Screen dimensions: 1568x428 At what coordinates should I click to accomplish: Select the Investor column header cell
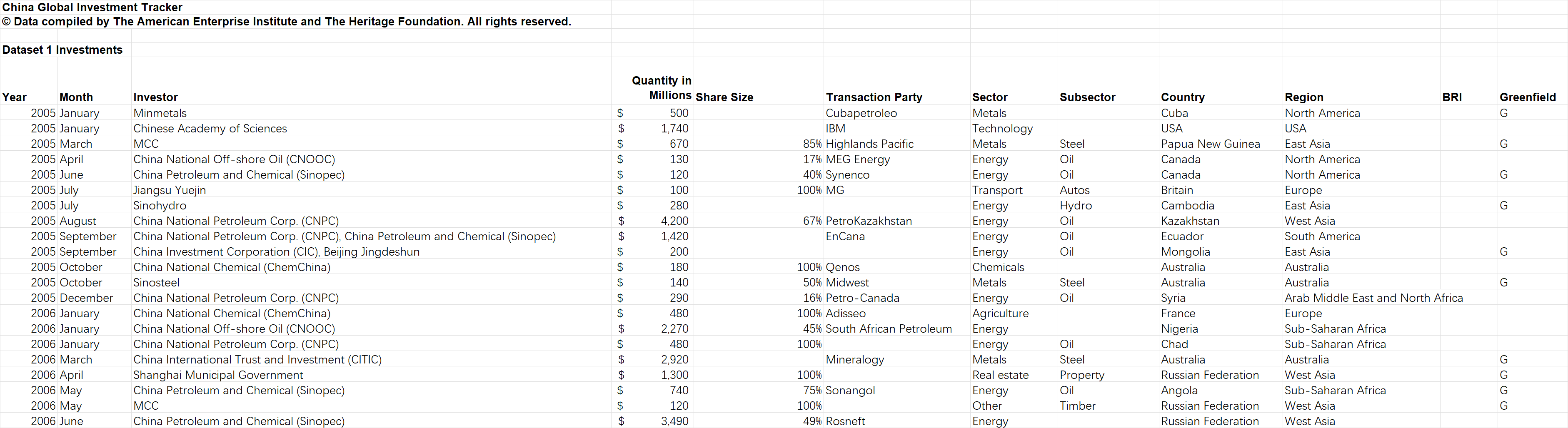tap(156, 97)
